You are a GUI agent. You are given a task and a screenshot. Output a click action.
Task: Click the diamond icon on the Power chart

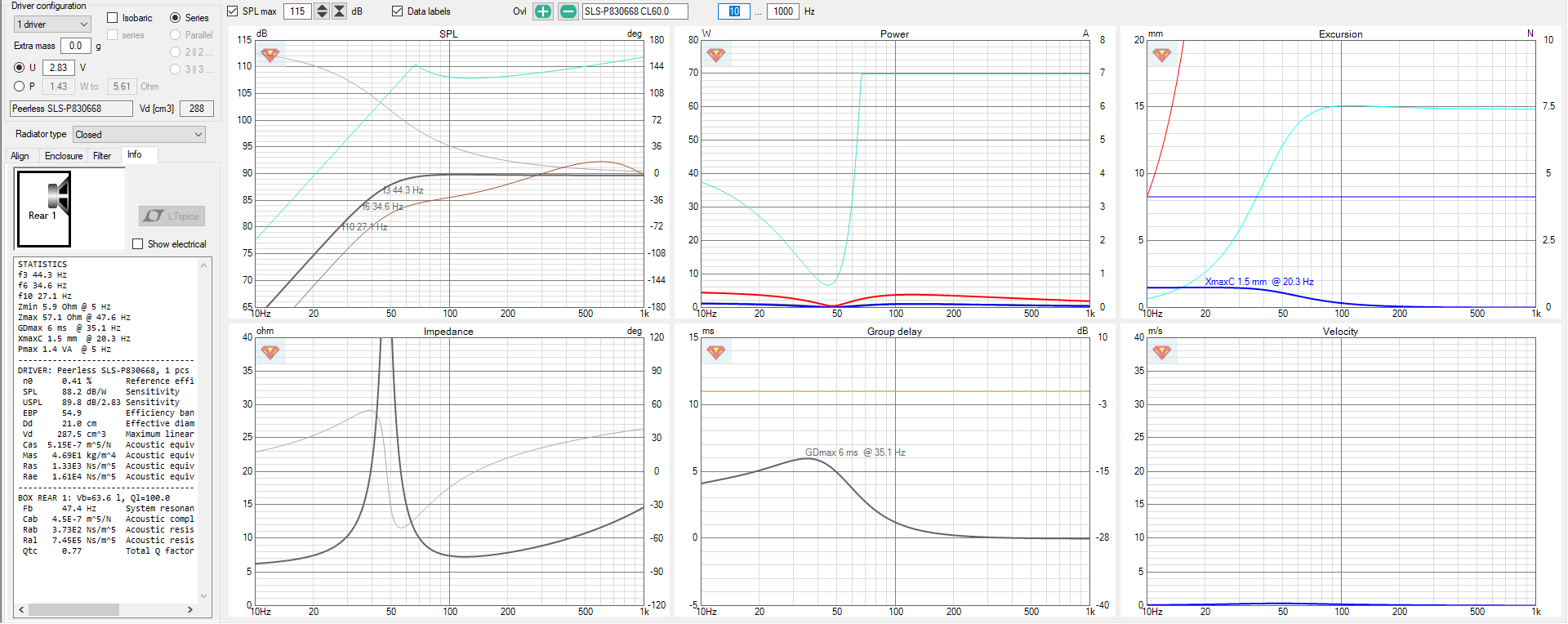click(x=716, y=55)
